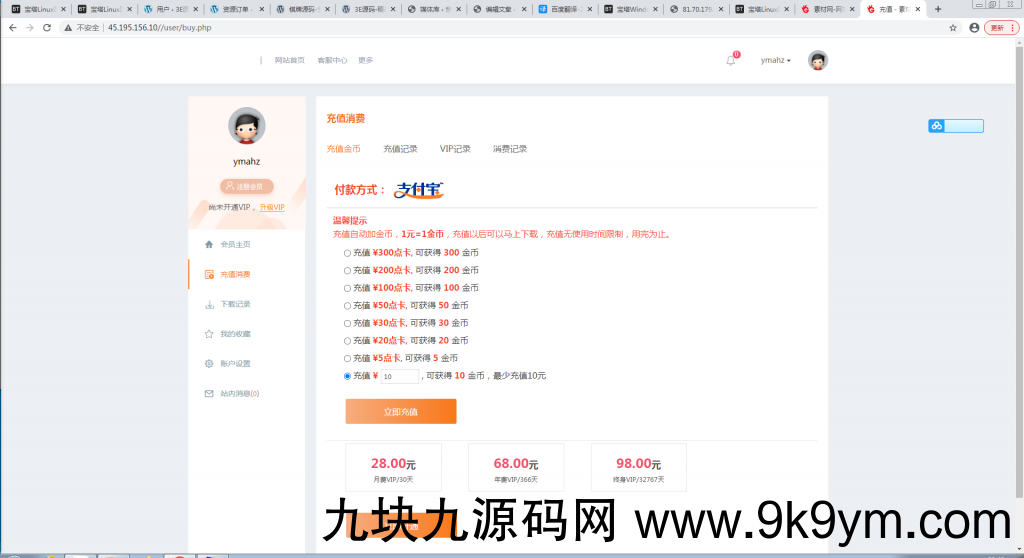Reload the page with refresh icon
Image resolution: width=1024 pixels, height=558 pixels.
click(x=47, y=27)
